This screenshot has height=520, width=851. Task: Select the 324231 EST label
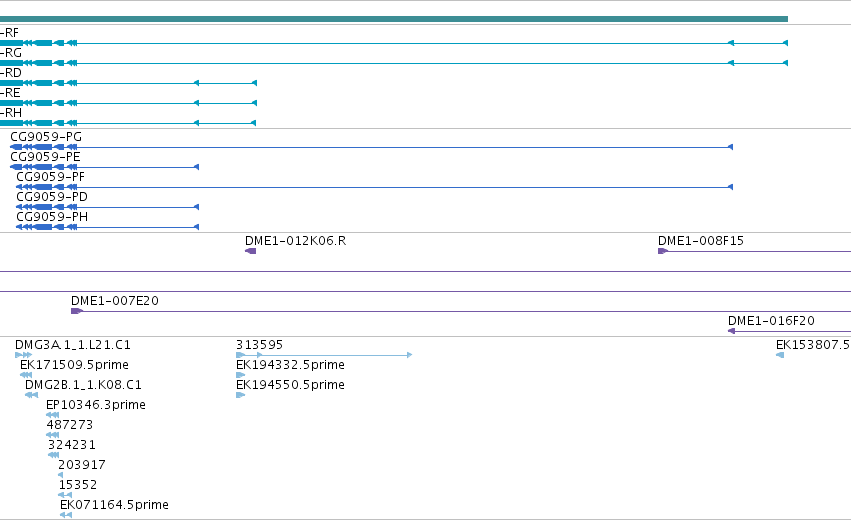(72, 445)
